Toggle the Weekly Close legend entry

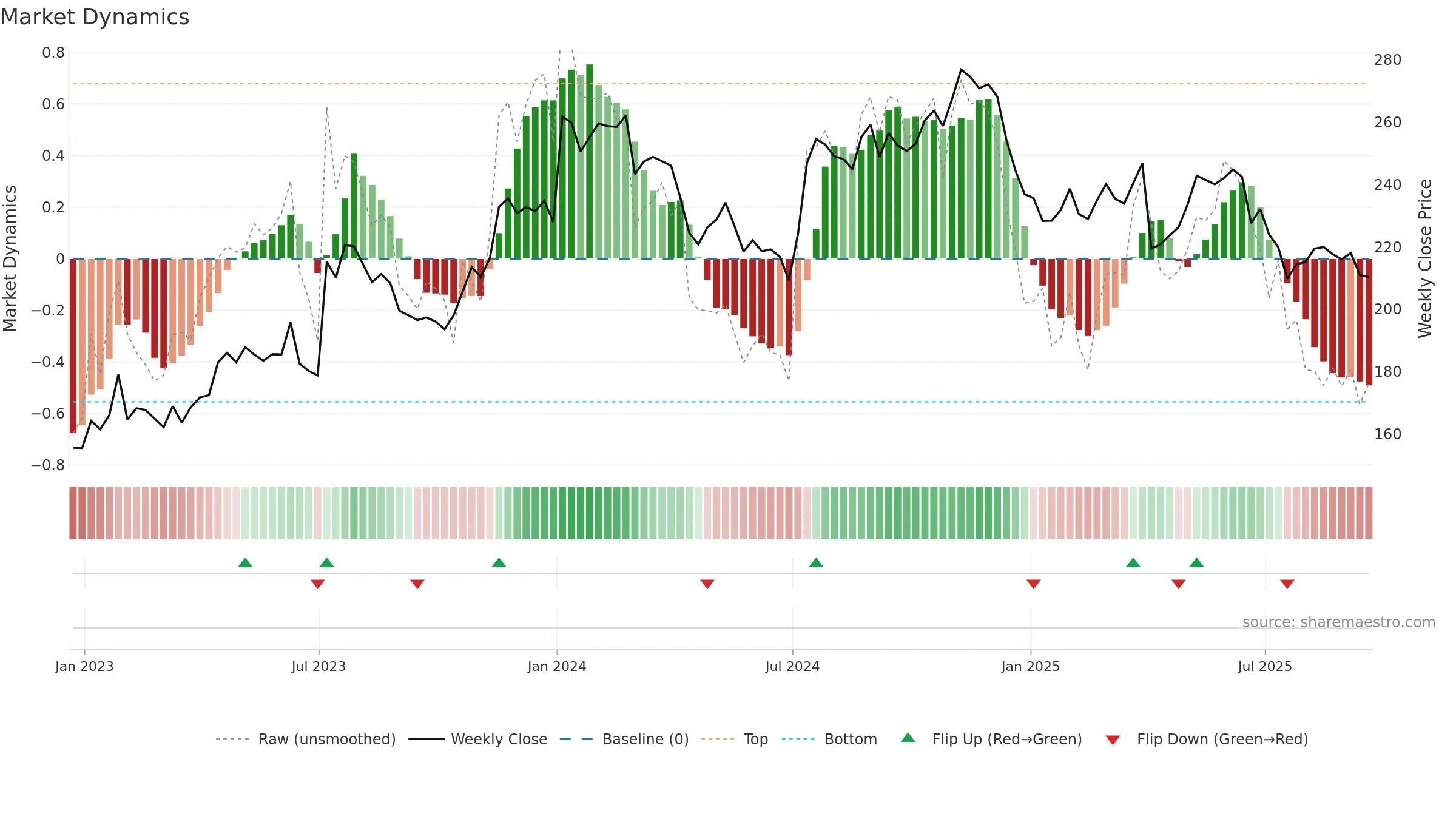coord(478,739)
